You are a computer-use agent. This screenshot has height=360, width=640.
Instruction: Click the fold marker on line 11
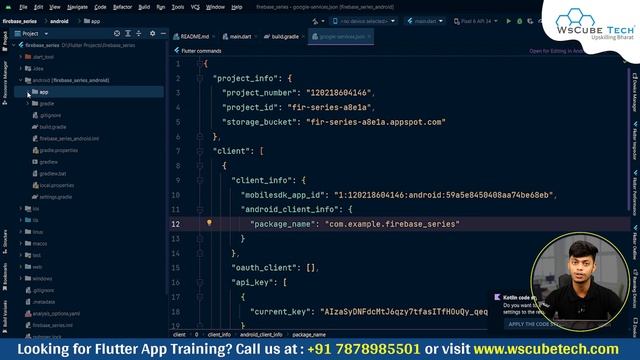[200, 209]
